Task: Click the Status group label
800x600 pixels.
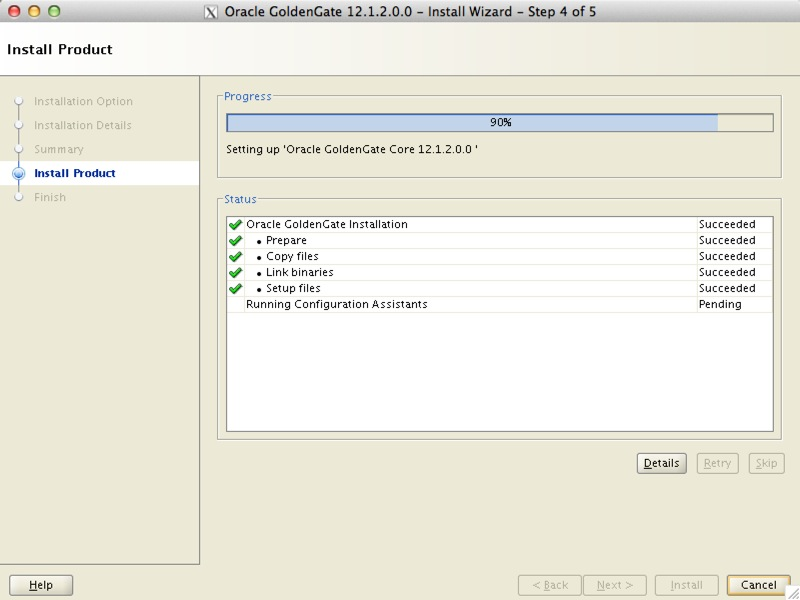Action: (x=240, y=199)
